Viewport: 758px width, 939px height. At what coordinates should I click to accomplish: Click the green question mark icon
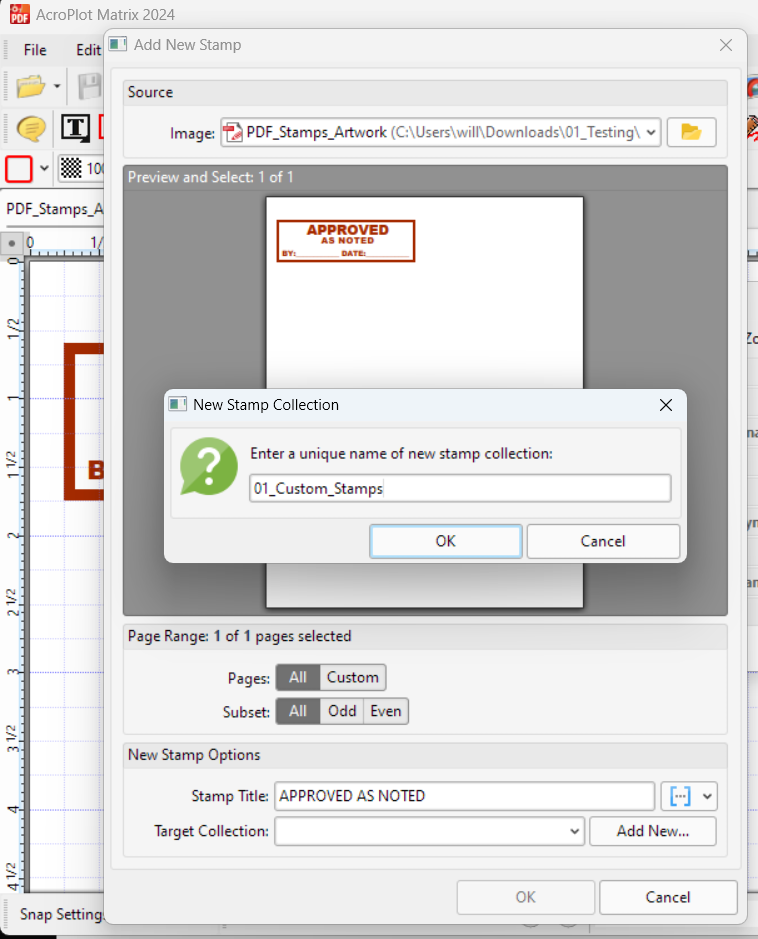[208, 467]
